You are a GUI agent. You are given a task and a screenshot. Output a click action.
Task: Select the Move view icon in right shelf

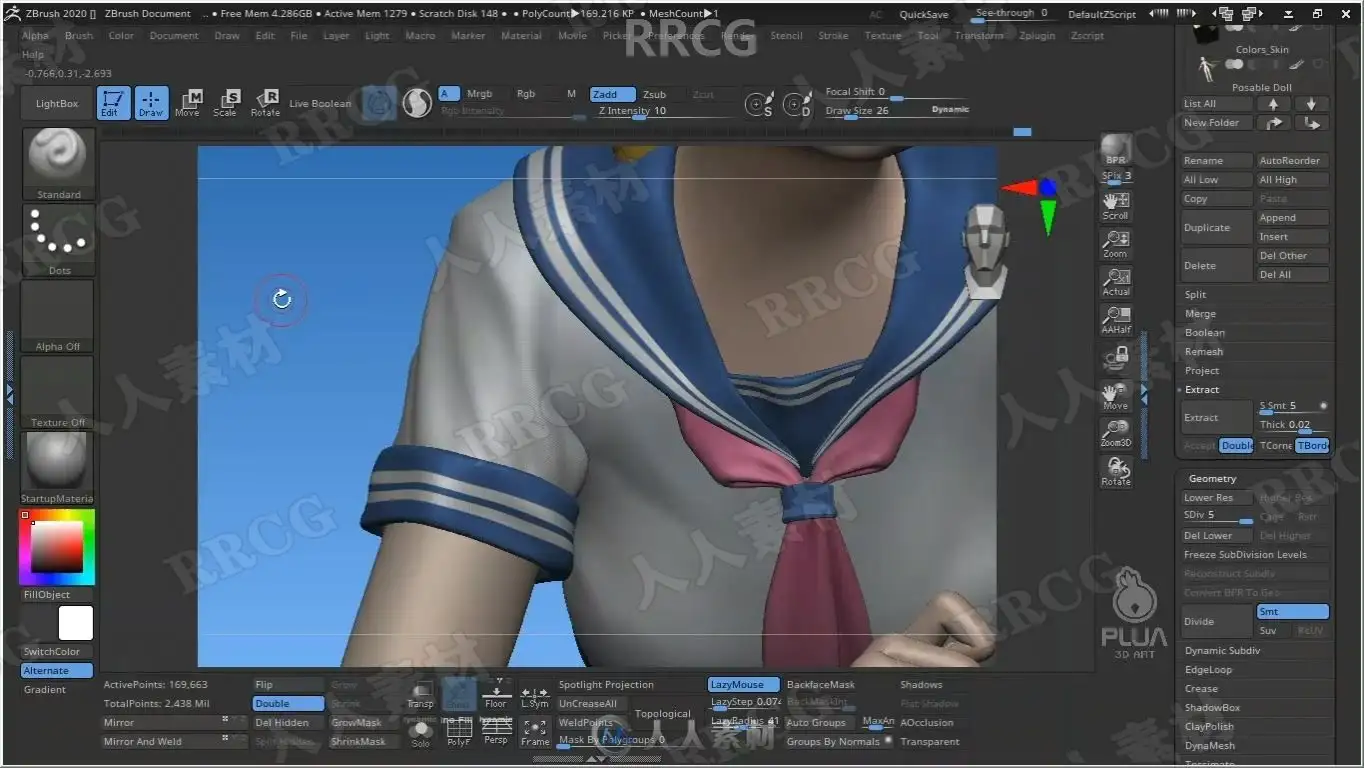[1116, 396]
